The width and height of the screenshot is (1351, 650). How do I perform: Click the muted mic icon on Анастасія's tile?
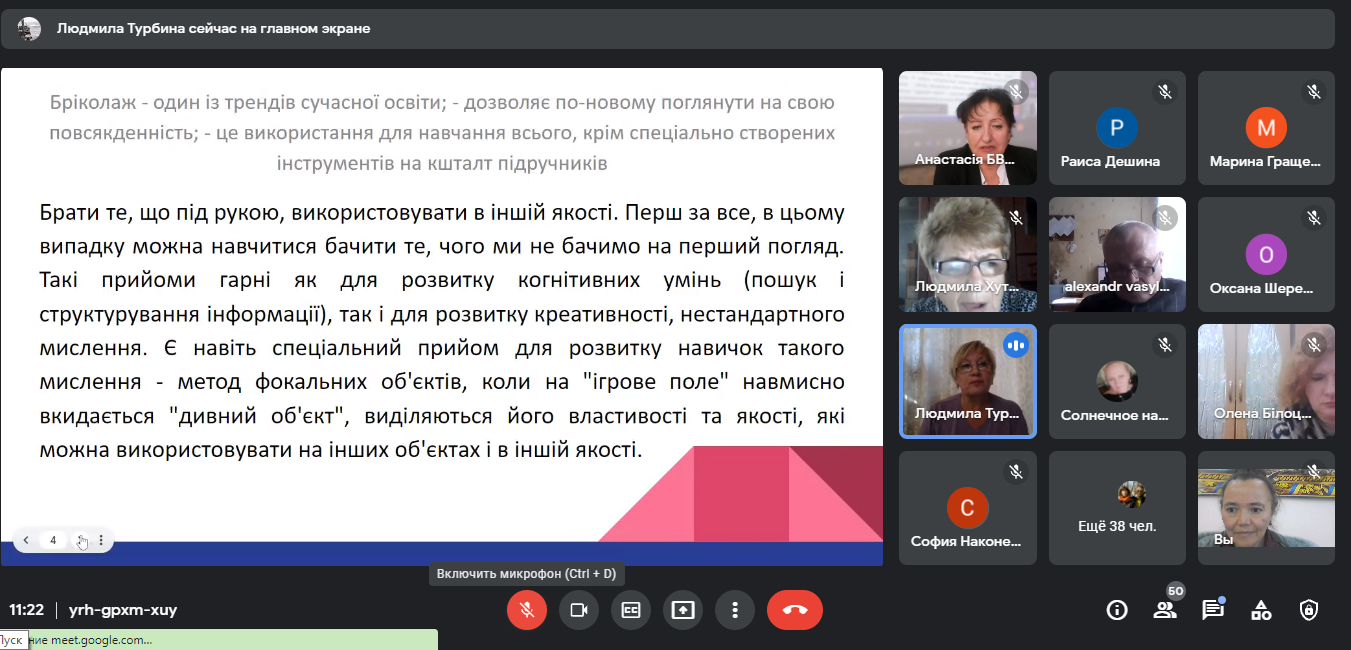(x=1016, y=92)
